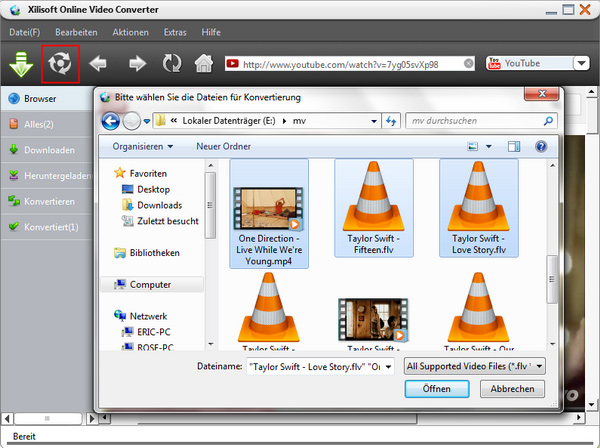This screenshot has height=448, width=600.
Task: Click the main window scroll up arrow
Action: 591,92
